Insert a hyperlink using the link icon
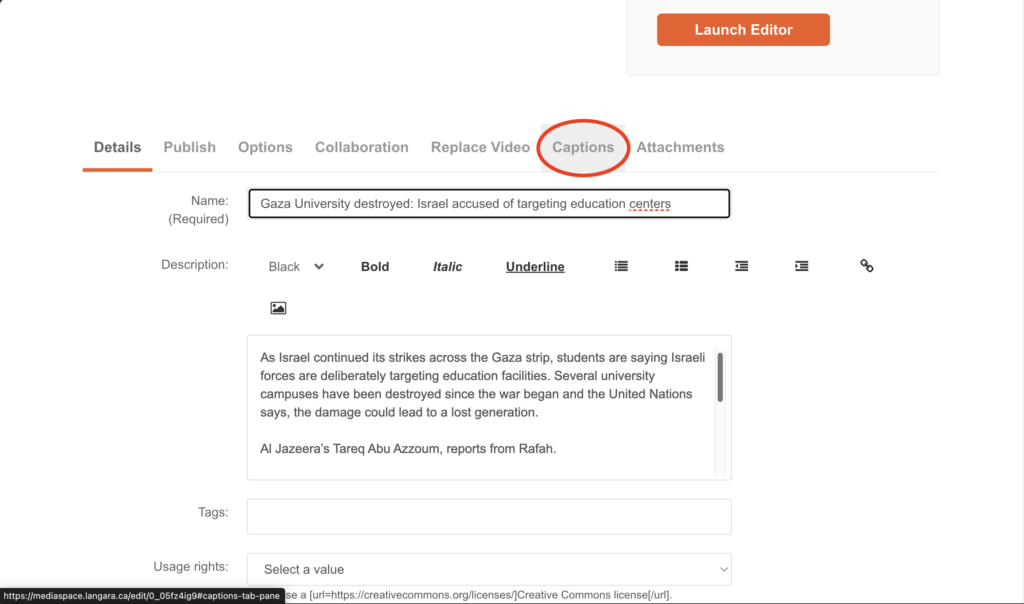This screenshot has height=604, width=1024. coord(866,266)
